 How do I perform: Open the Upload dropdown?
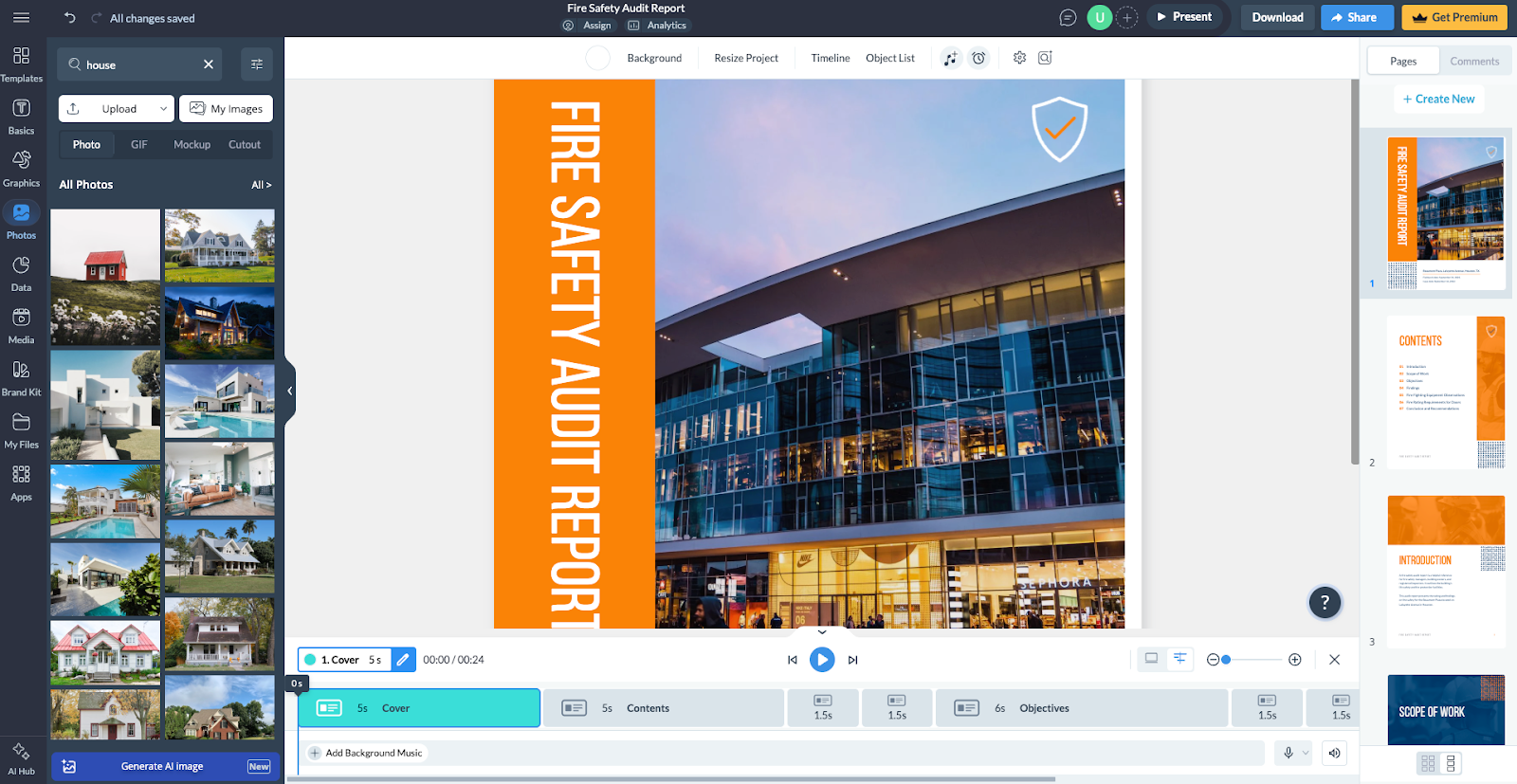tap(116, 109)
